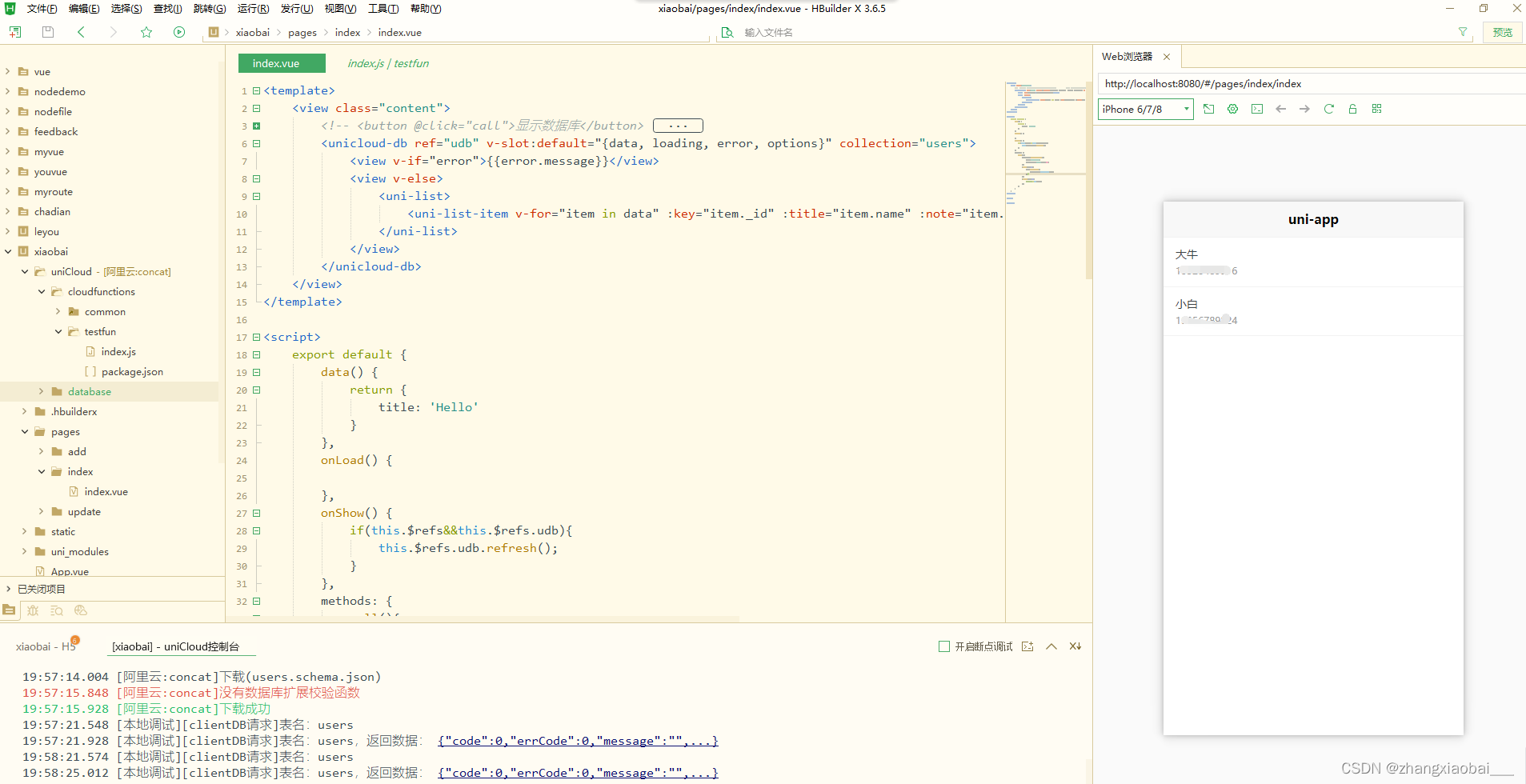The height and width of the screenshot is (784, 1526).
Task: Refresh the built-in web browser page
Action: [x=1328, y=109]
